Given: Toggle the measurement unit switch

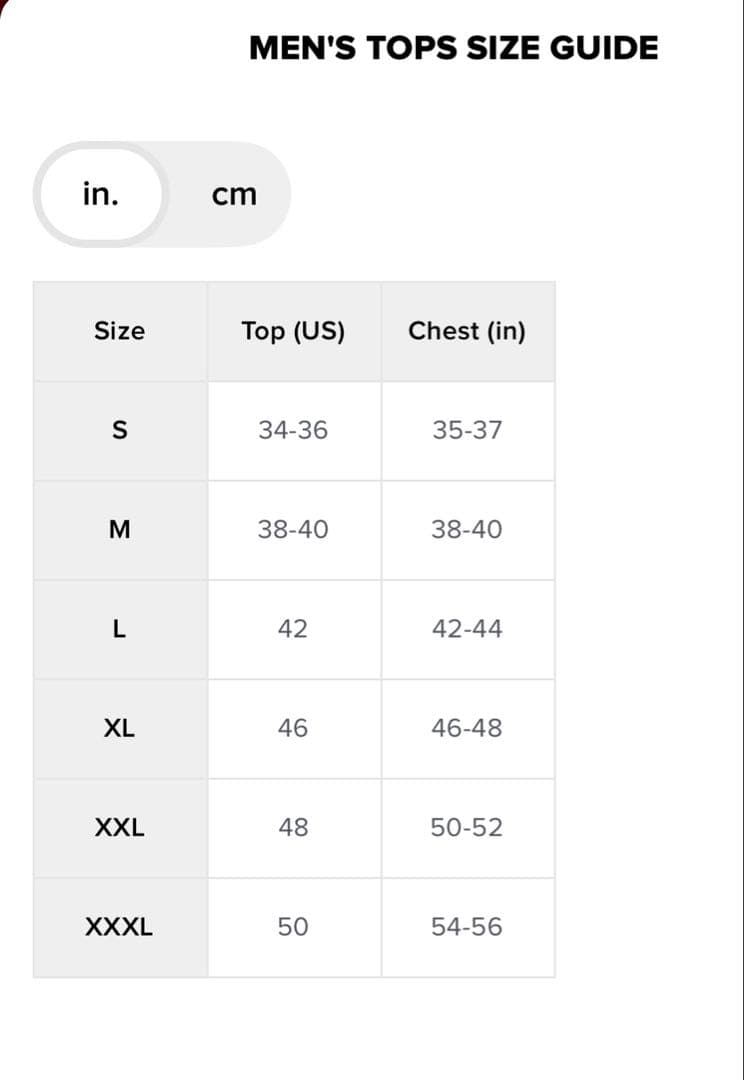Looking at the screenshot, I should point(163,194).
